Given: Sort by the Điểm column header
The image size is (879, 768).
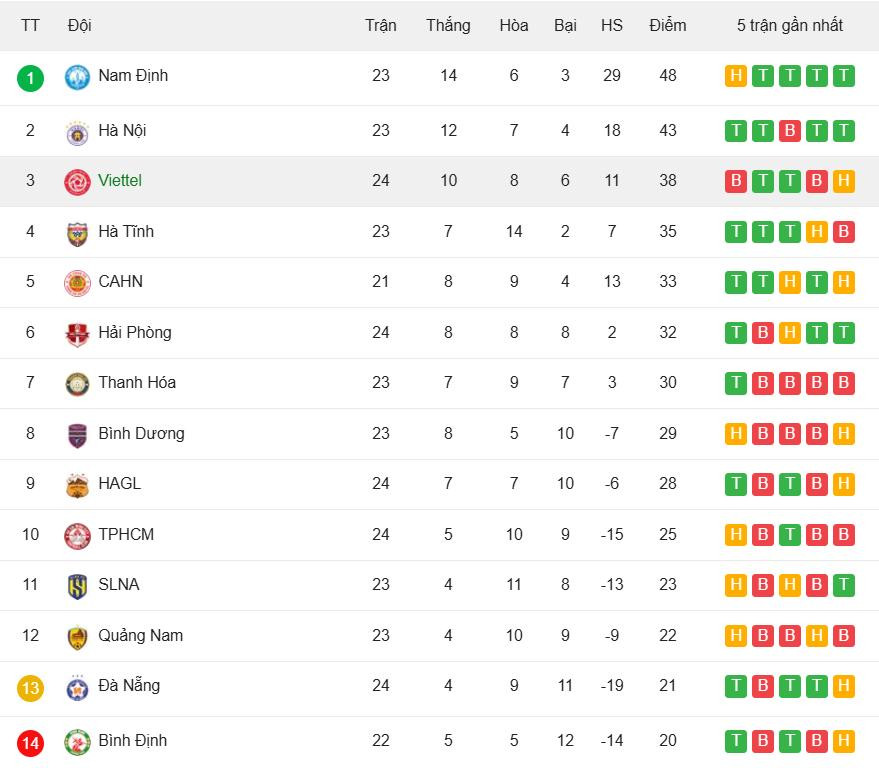Looking at the screenshot, I should pos(667,26).
